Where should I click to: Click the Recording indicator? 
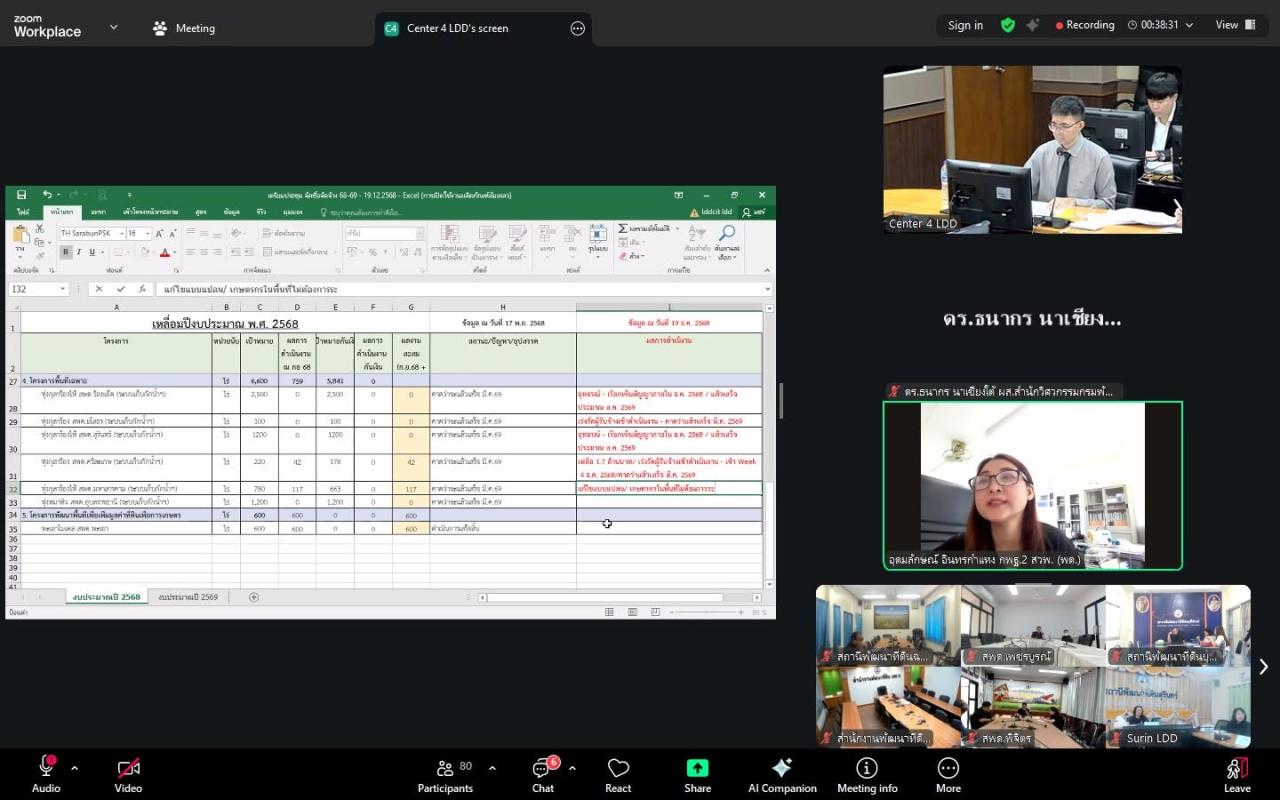[1085, 25]
